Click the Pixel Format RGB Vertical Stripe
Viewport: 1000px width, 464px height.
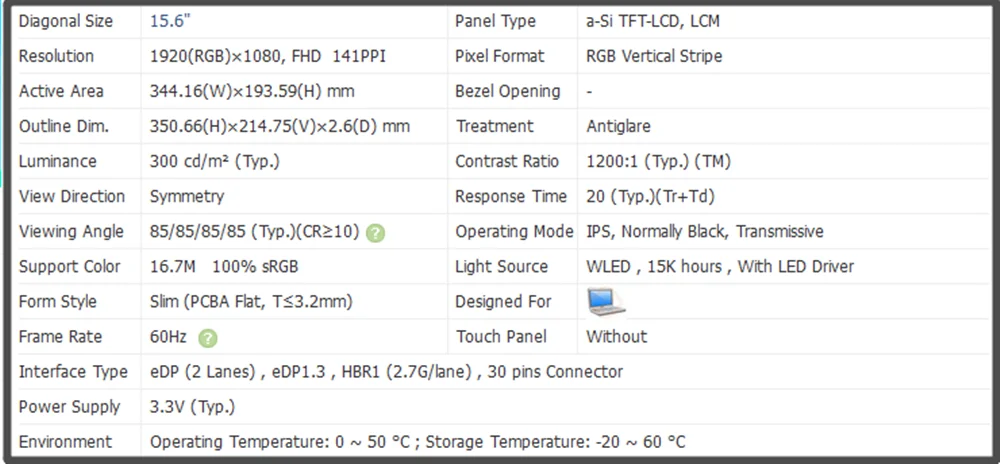pyautogui.click(x=654, y=56)
